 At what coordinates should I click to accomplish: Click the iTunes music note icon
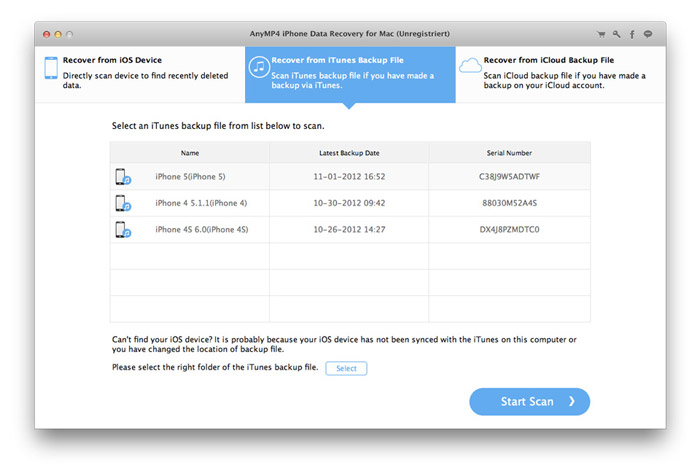coord(258,68)
